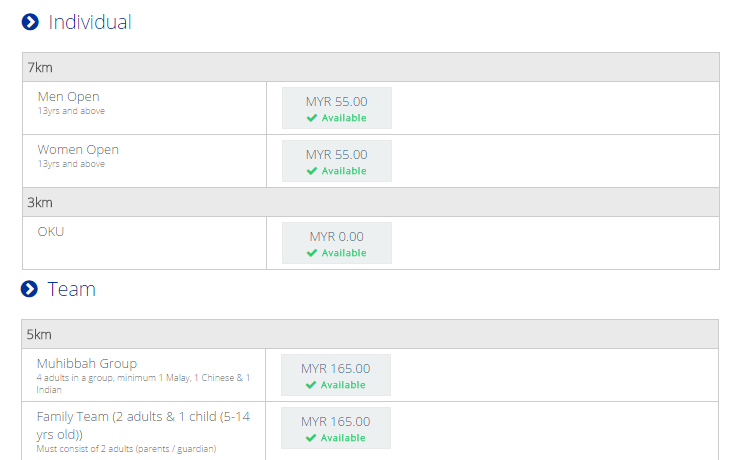Click the green checkmark for Muhibbah Group
The width and height of the screenshot is (733, 460).
(x=311, y=385)
